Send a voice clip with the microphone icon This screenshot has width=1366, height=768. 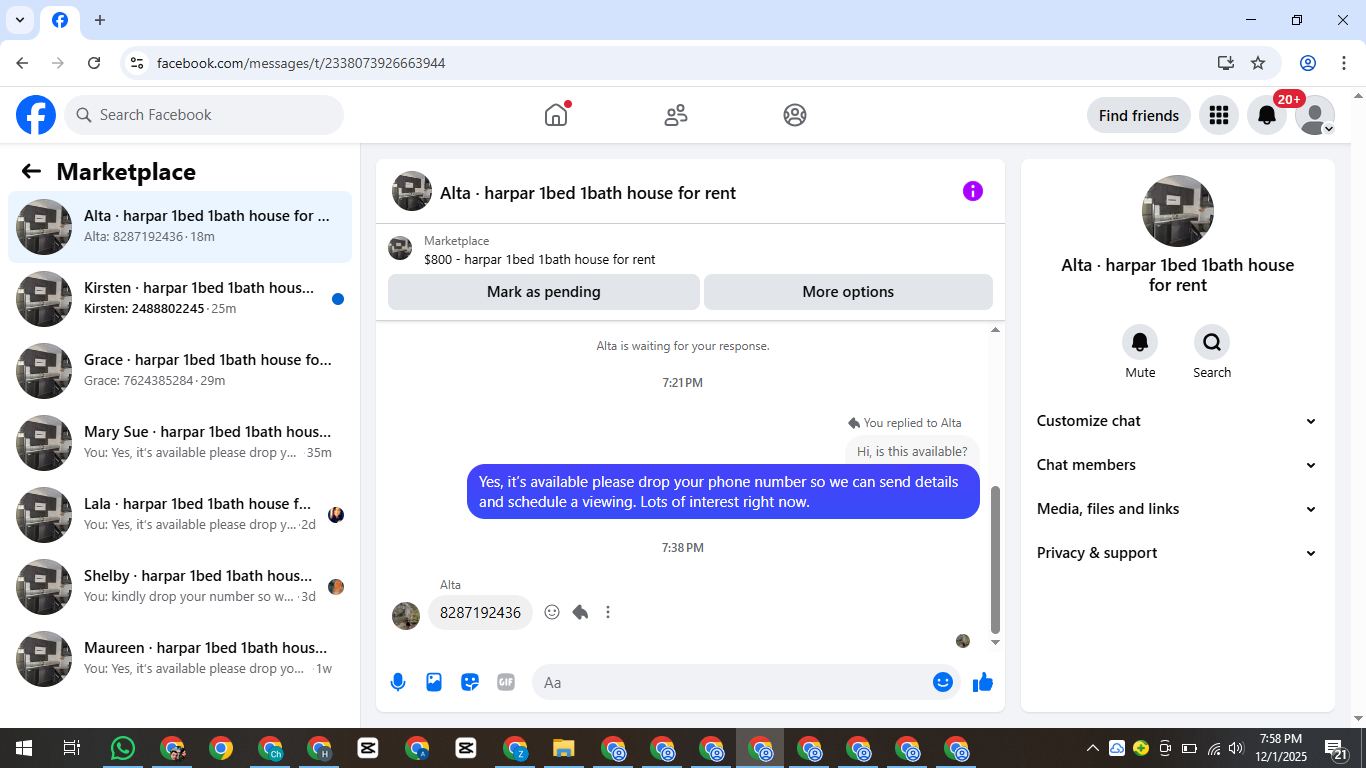click(x=398, y=682)
